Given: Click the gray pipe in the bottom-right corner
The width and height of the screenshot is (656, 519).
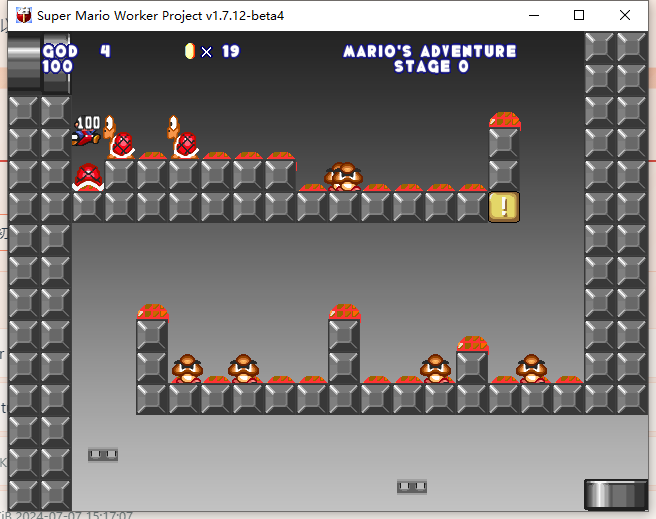Looking at the screenshot, I should (x=615, y=494).
